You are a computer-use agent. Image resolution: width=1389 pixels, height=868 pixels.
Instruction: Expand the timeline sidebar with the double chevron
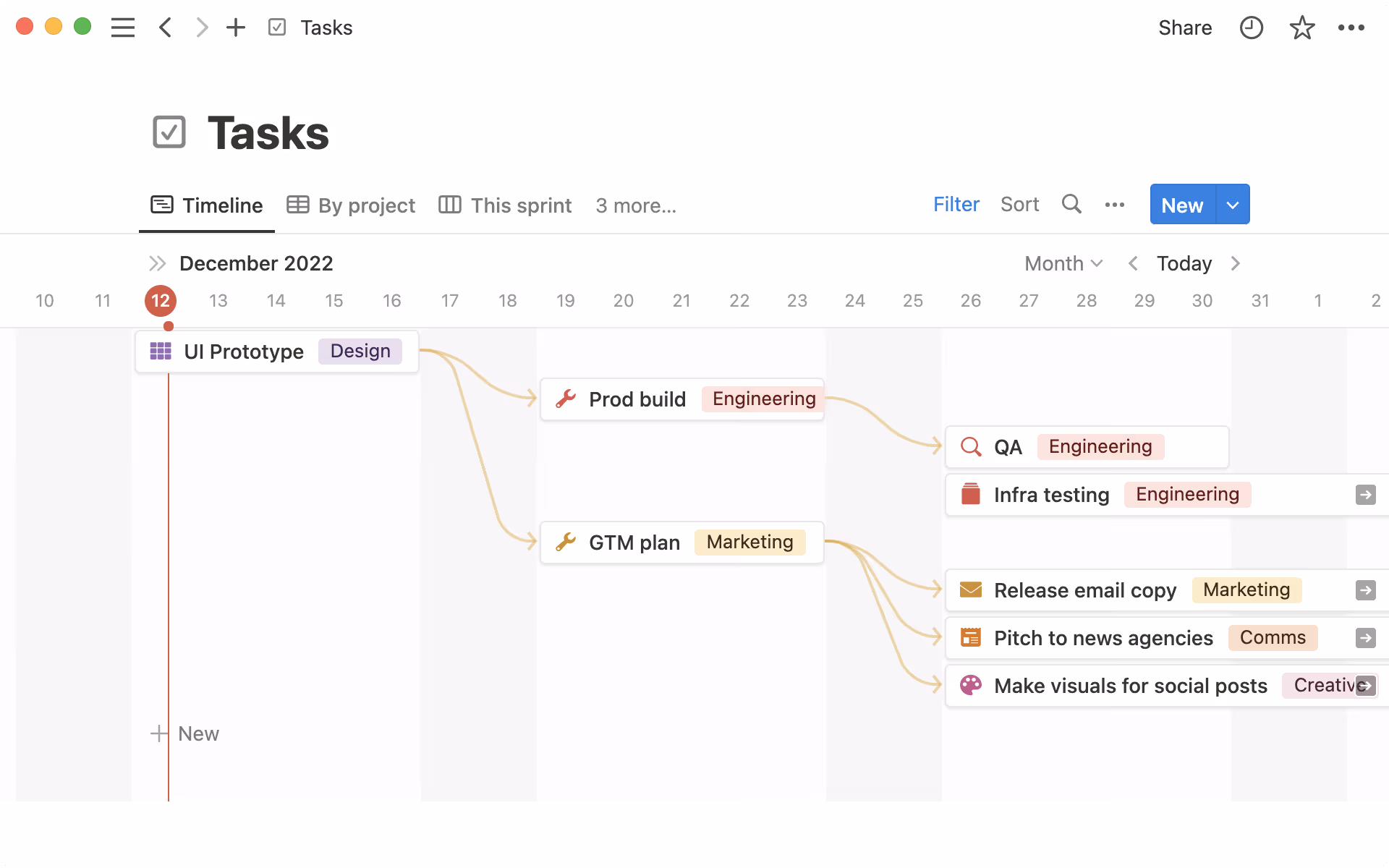pyautogui.click(x=157, y=263)
